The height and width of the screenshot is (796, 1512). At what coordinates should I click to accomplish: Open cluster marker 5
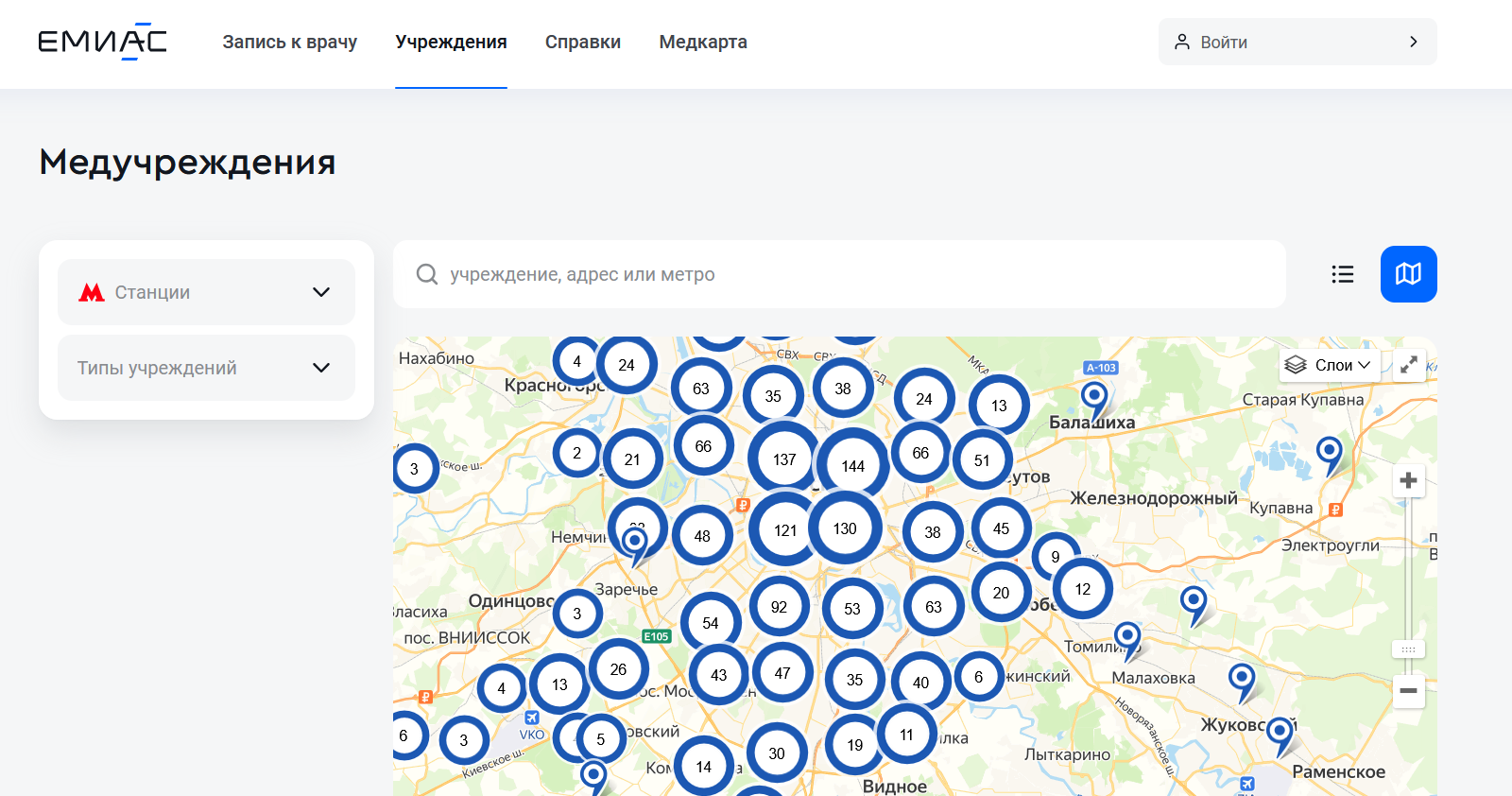point(600,739)
